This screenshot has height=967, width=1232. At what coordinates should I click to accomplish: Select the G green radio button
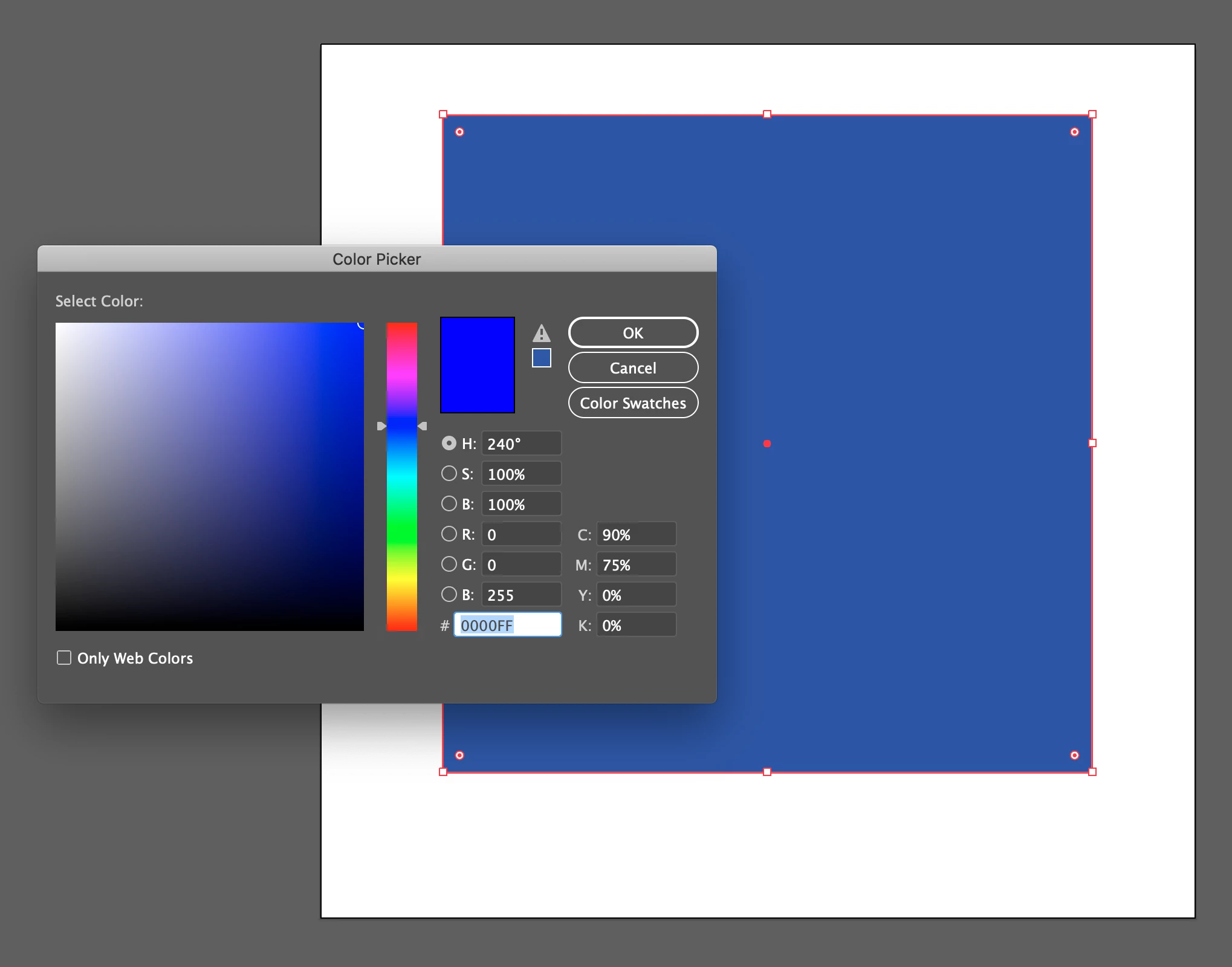click(x=449, y=564)
